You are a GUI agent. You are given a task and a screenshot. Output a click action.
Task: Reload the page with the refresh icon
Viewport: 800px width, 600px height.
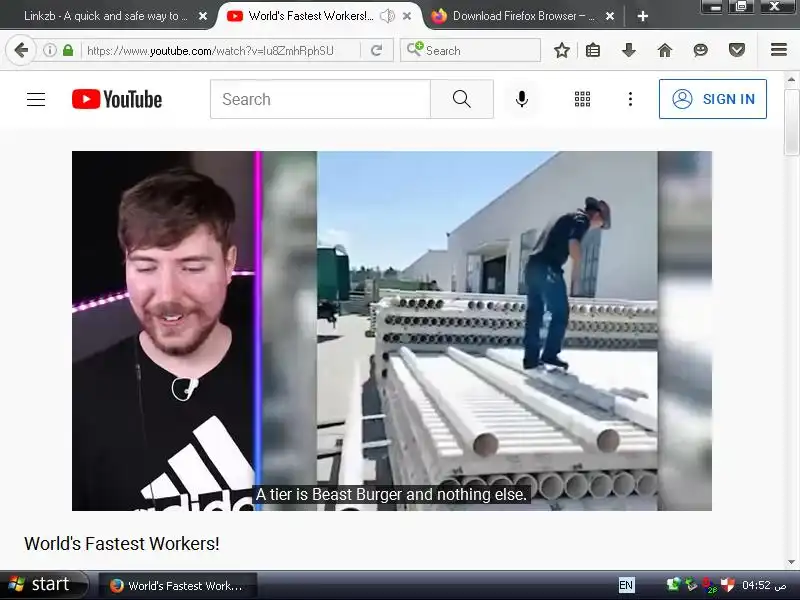377,50
